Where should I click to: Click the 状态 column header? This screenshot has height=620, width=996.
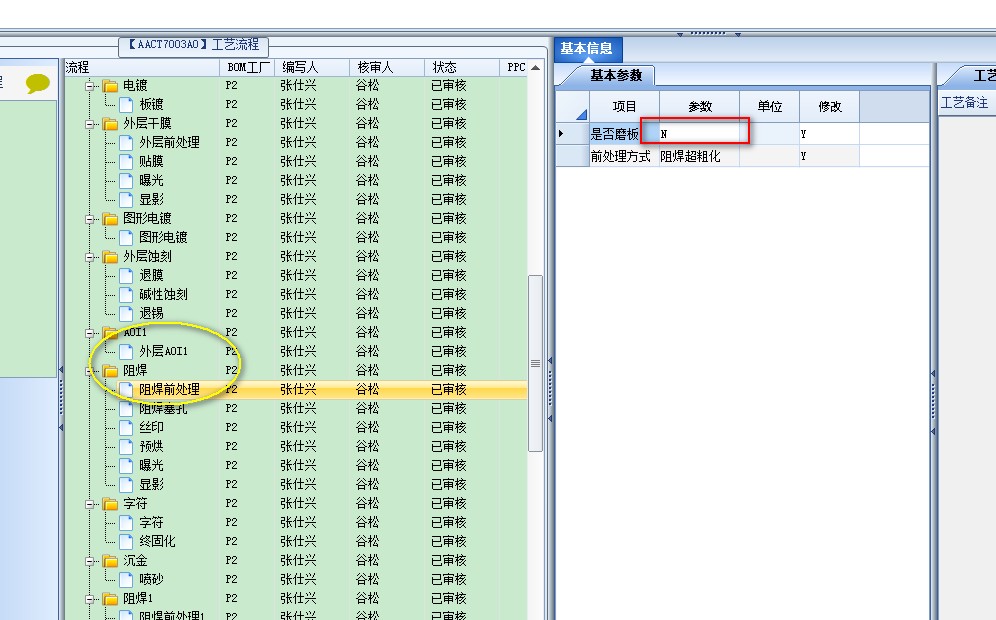[x=462, y=67]
